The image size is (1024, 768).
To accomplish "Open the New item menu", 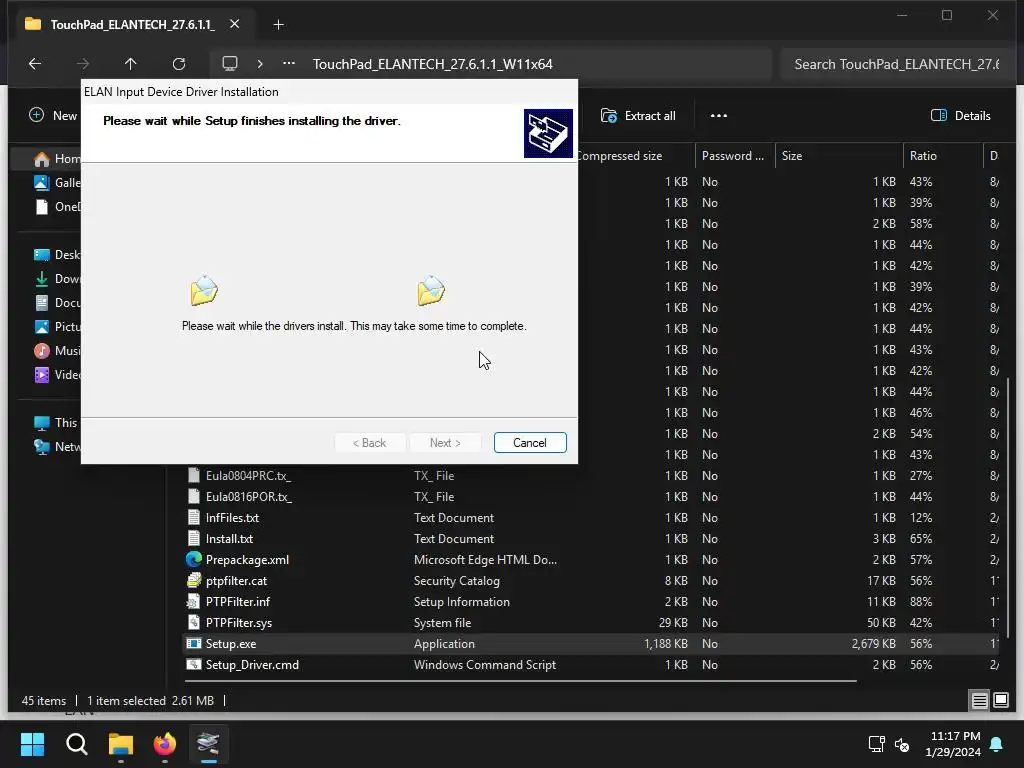I will click(x=54, y=116).
